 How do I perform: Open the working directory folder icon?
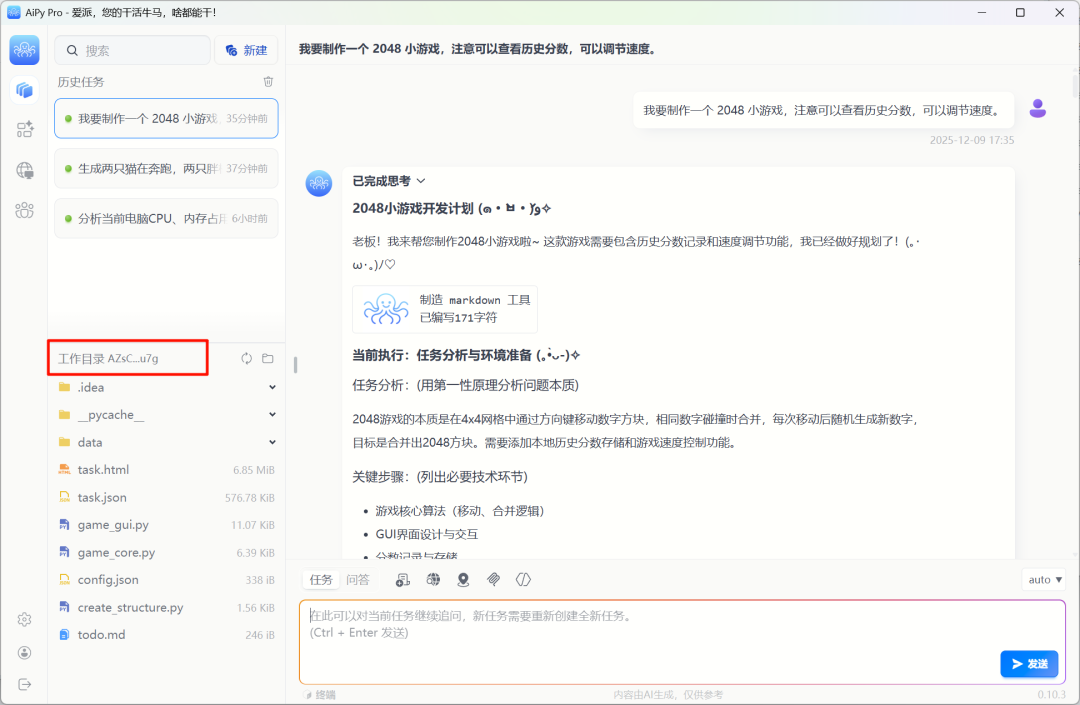(268, 358)
